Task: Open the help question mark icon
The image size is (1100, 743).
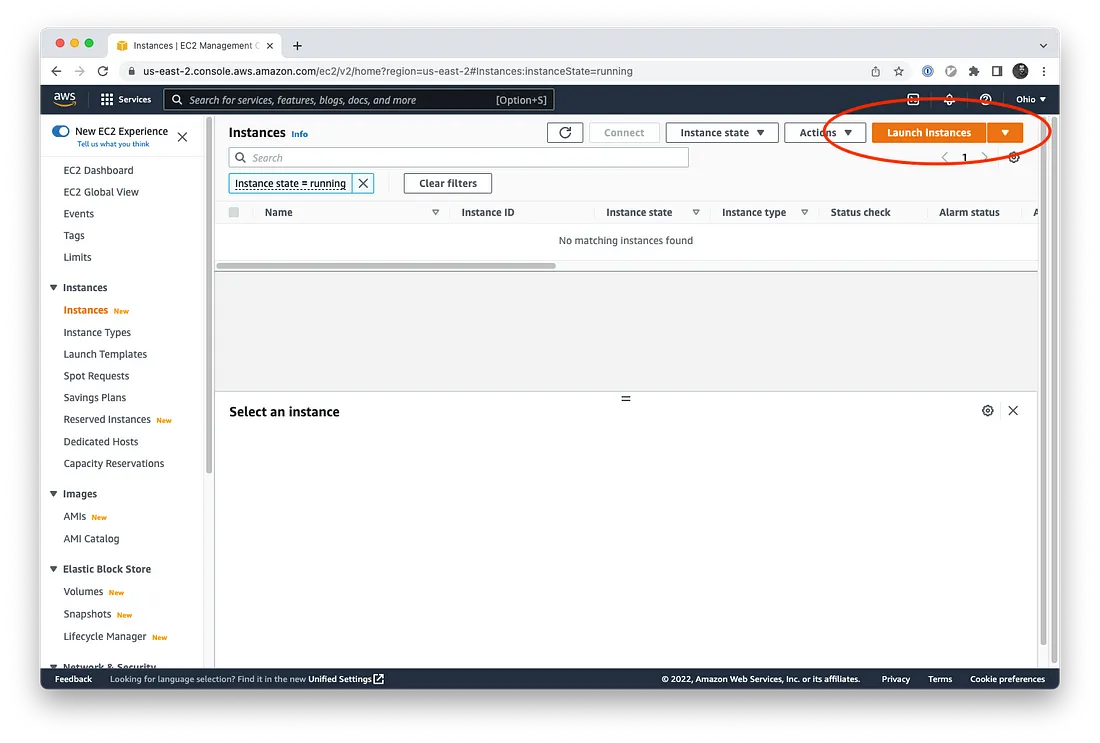Action: [986, 100]
